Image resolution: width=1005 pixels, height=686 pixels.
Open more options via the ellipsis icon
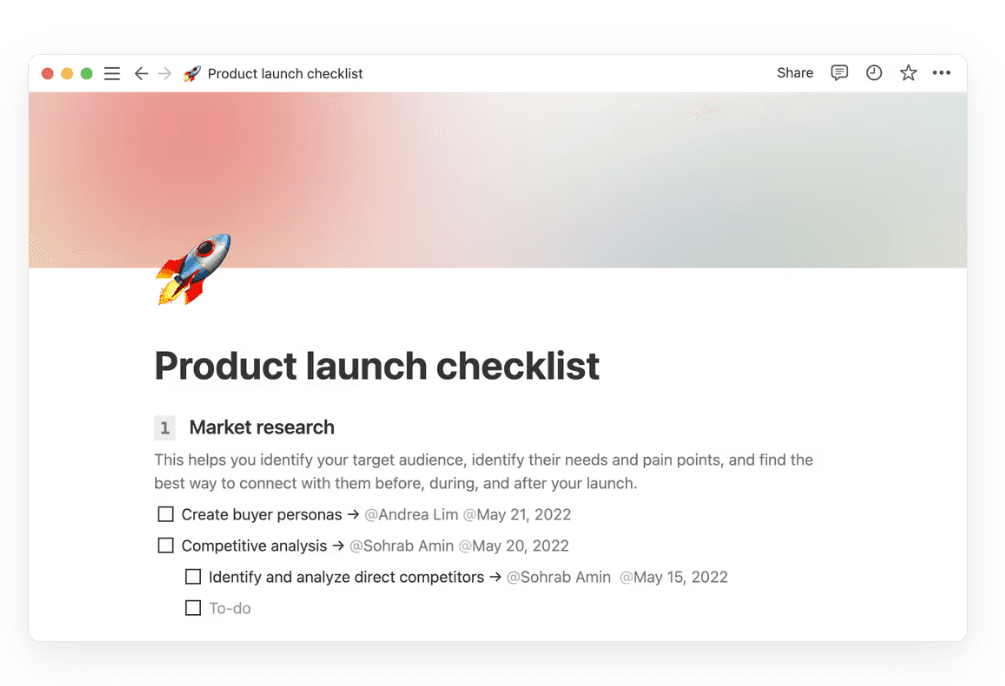tap(941, 73)
